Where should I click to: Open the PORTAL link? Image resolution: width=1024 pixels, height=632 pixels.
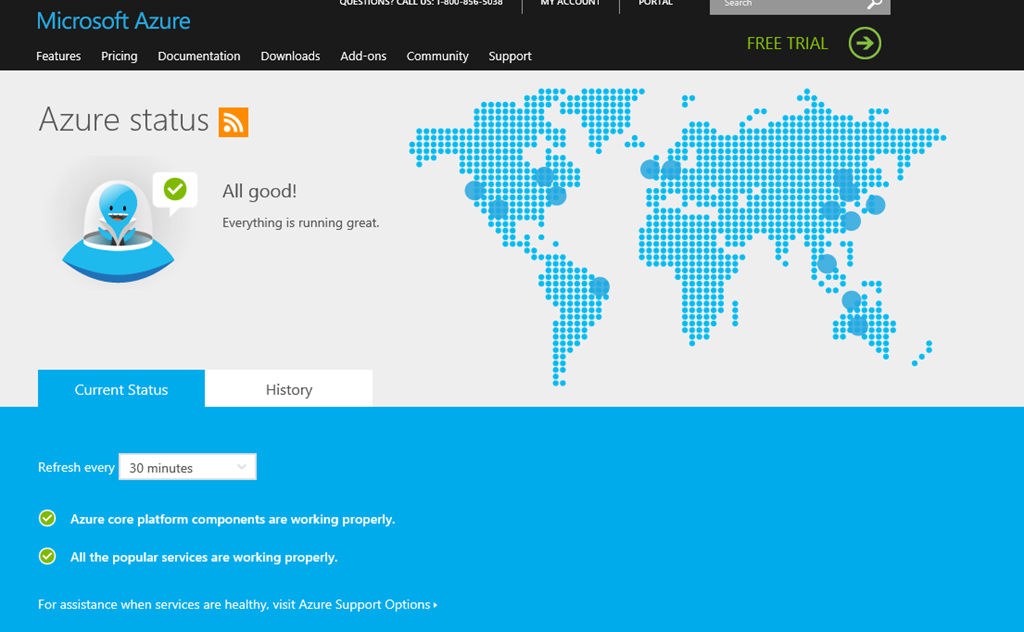[656, 3]
